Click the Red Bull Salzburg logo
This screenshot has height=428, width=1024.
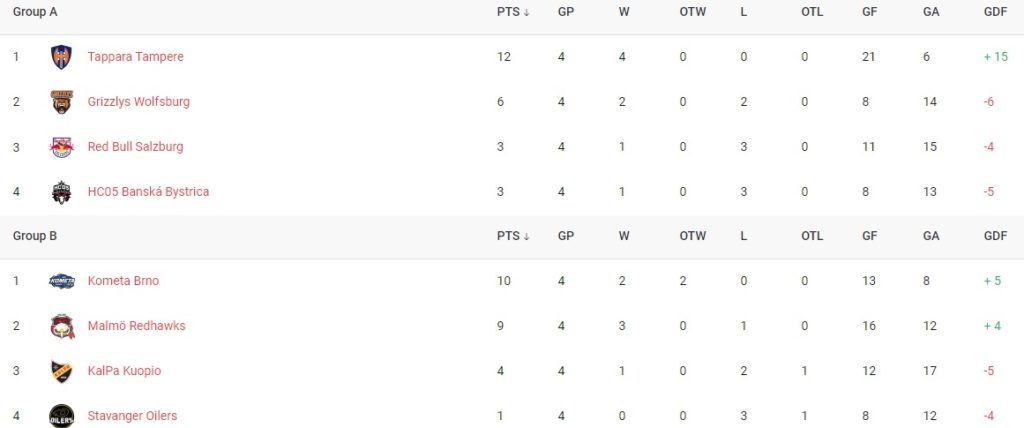pyautogui.click(x=61, y=147)
